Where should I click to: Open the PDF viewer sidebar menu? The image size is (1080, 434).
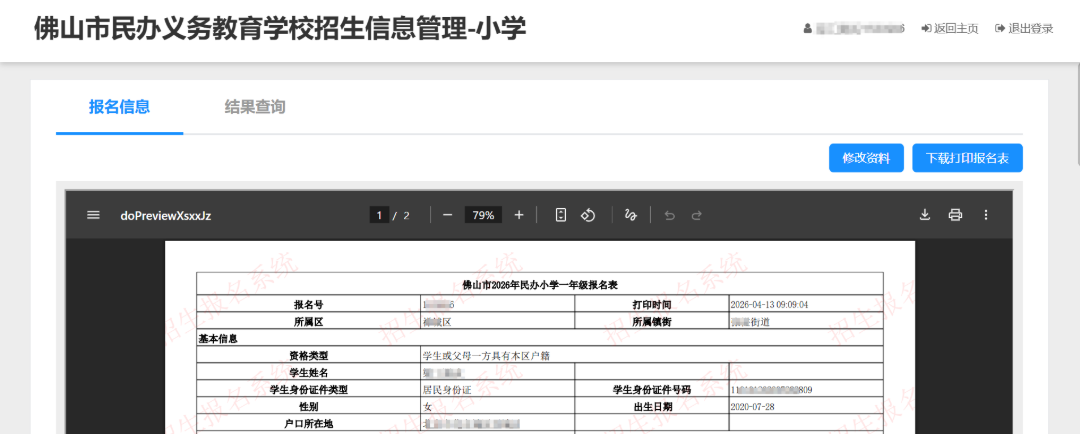(93, 215)
